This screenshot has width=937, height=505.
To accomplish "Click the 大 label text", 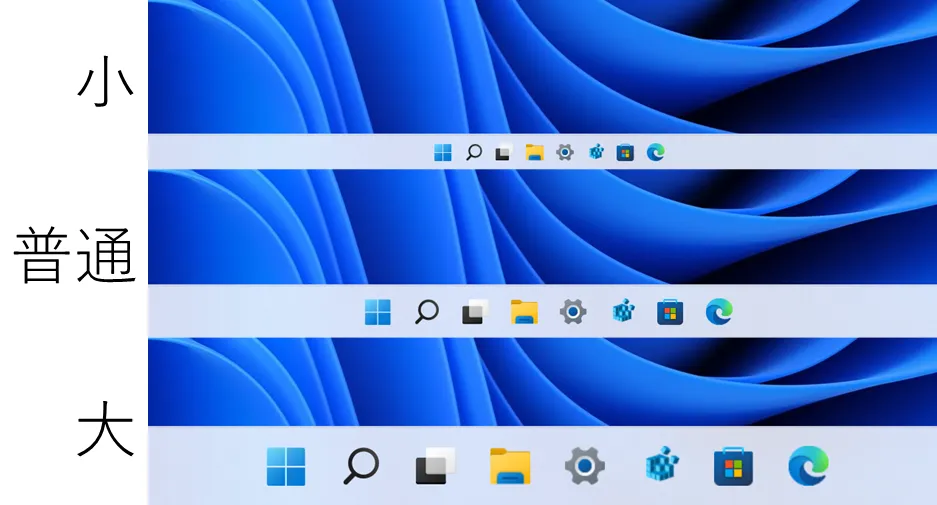I will pyautogui.click(x=105, y=429).
